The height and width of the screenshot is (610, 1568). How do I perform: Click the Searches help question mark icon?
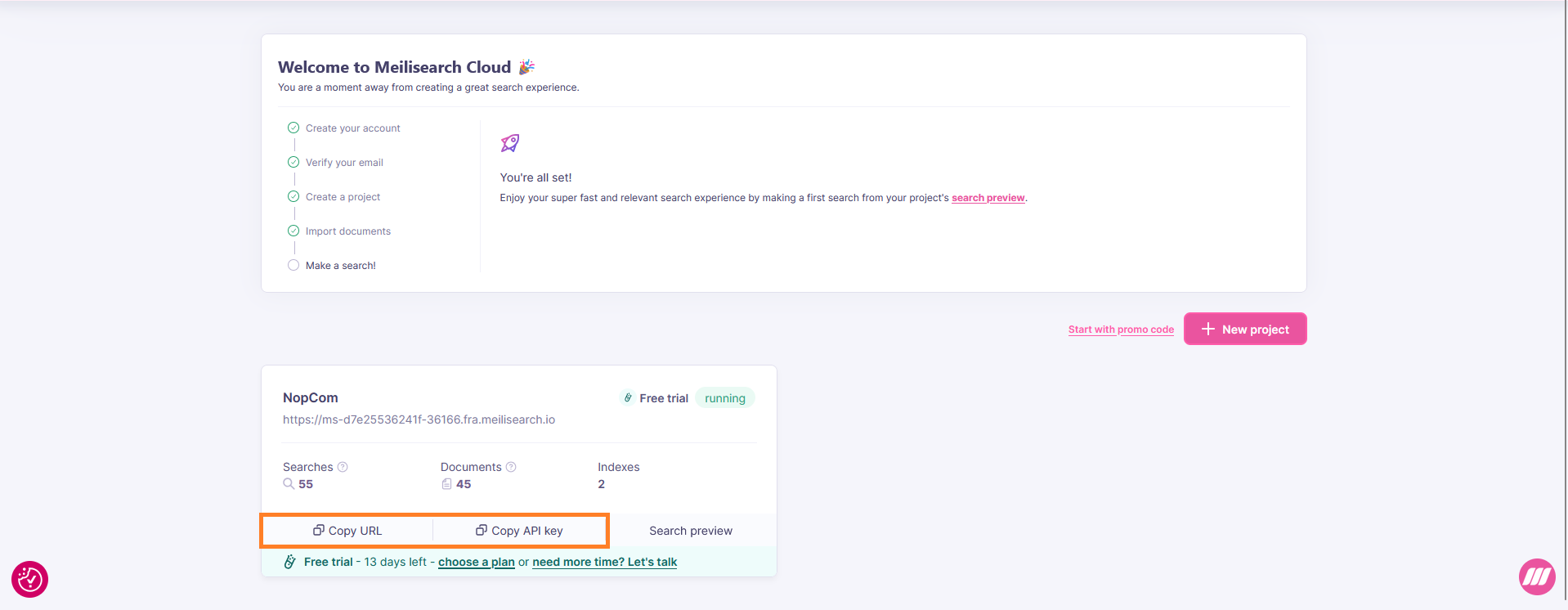[x=343, y=467]
